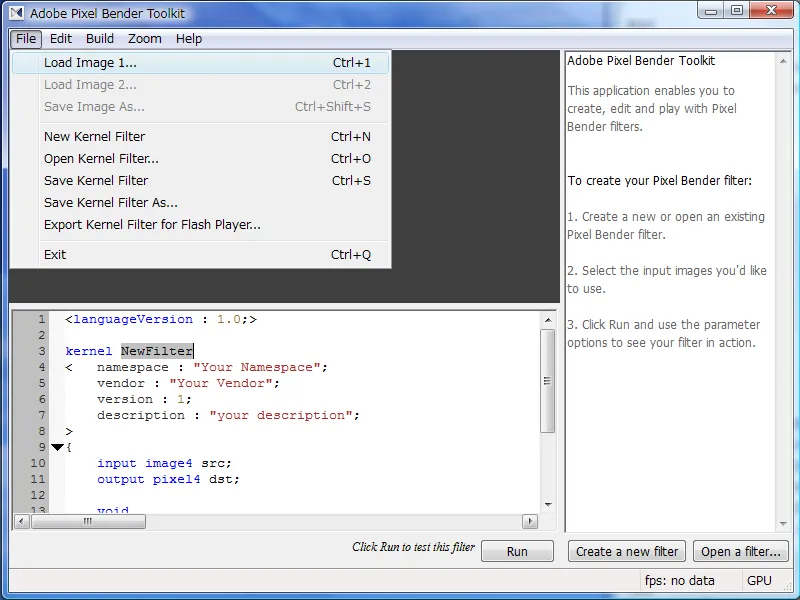Open the File menu
Image resolution: width=800 pixels, height=600 pixels.
point(26,39)
